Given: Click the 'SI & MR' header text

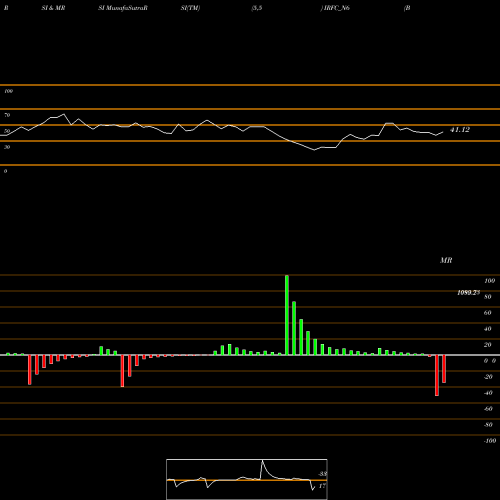Looking at the screenshot, I should coord(53,8).
